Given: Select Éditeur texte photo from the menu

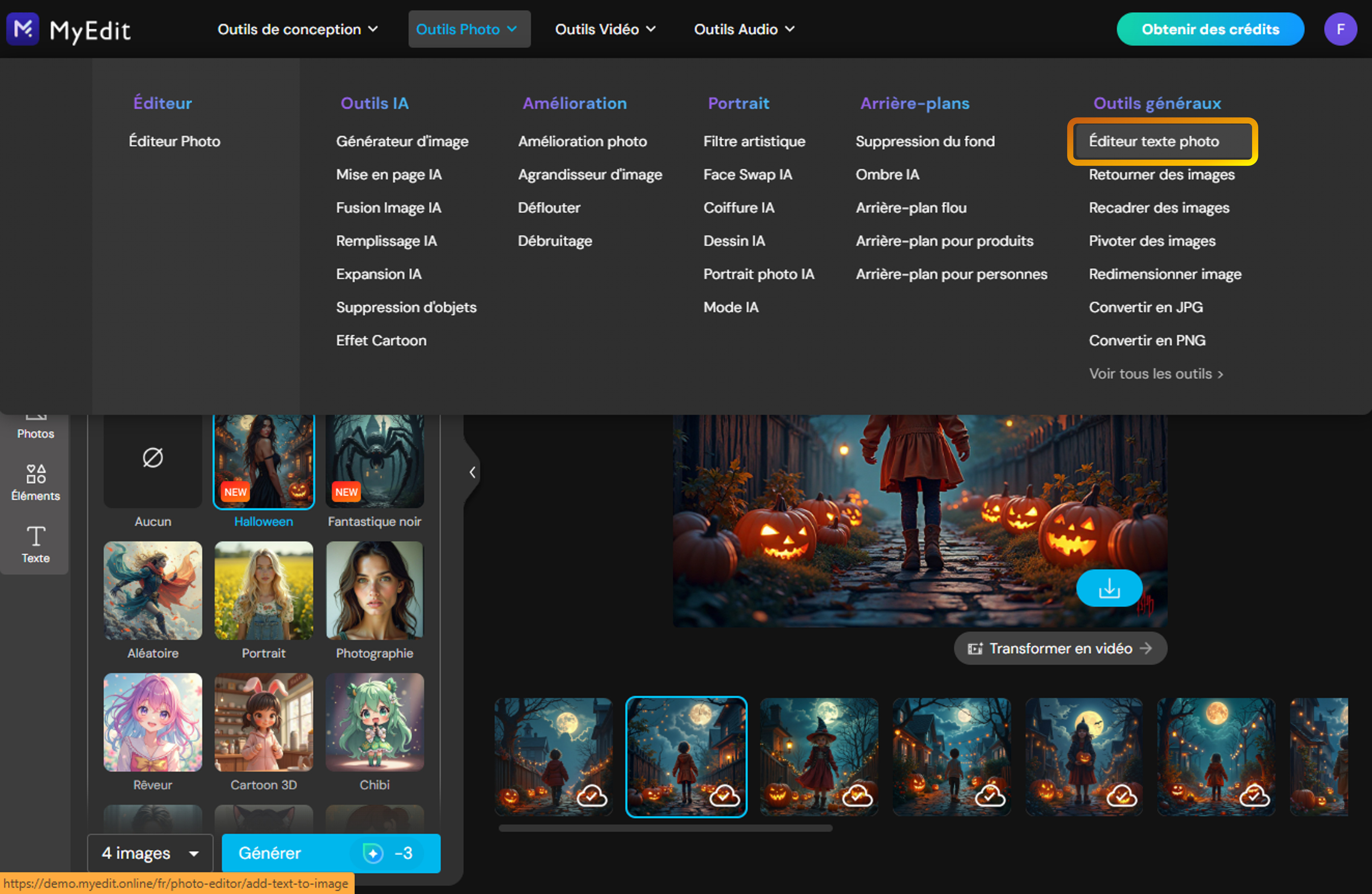Looking at the screenshot, I should (1154, 141).
